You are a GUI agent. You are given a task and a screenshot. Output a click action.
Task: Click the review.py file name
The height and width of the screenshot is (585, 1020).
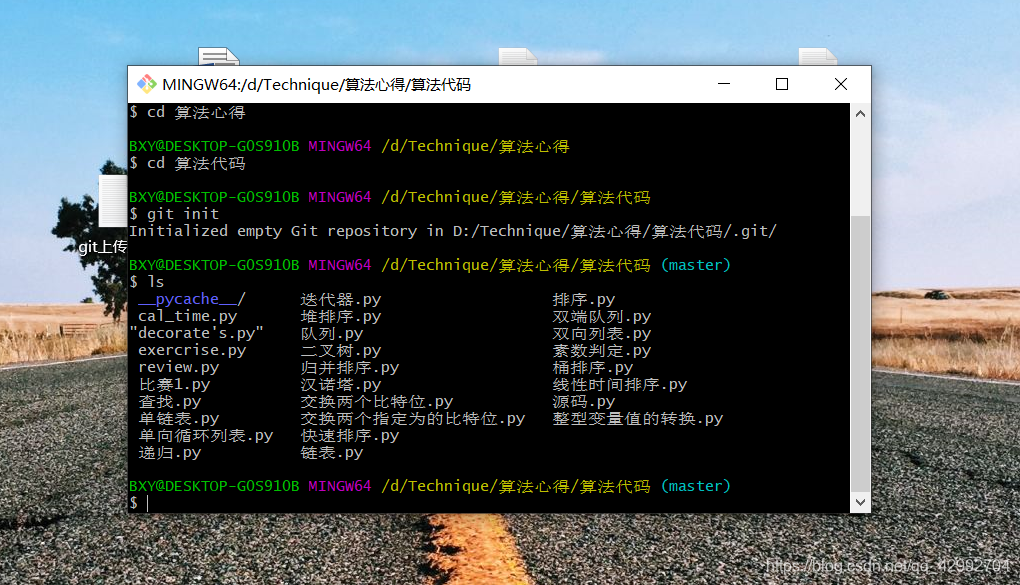178,367
